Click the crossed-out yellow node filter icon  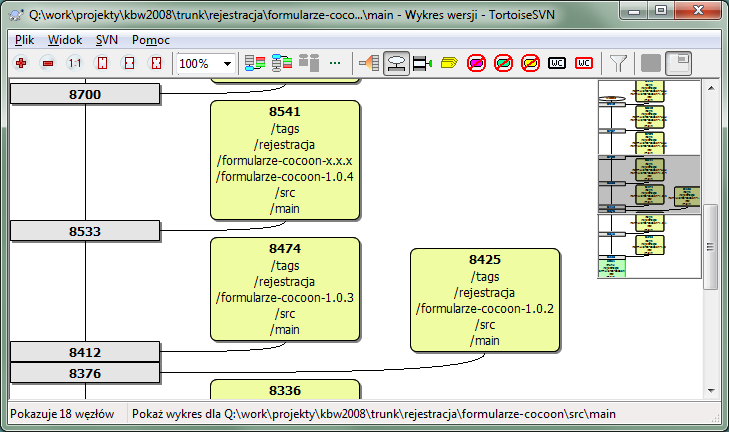click(530, 63)
